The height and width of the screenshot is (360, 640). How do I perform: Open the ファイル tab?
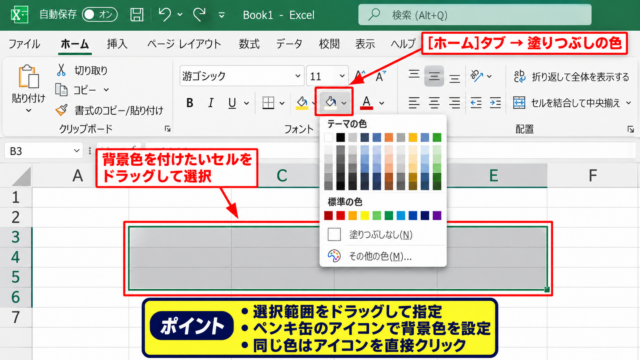coord(24,44)
